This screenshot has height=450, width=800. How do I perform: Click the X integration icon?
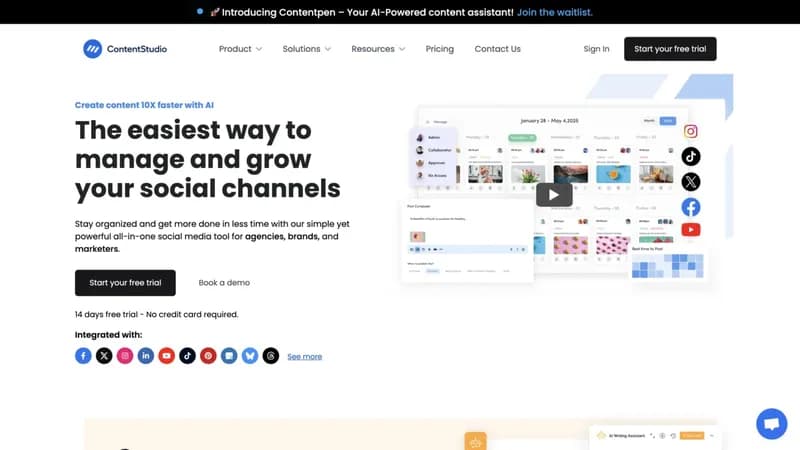[104, 356]
